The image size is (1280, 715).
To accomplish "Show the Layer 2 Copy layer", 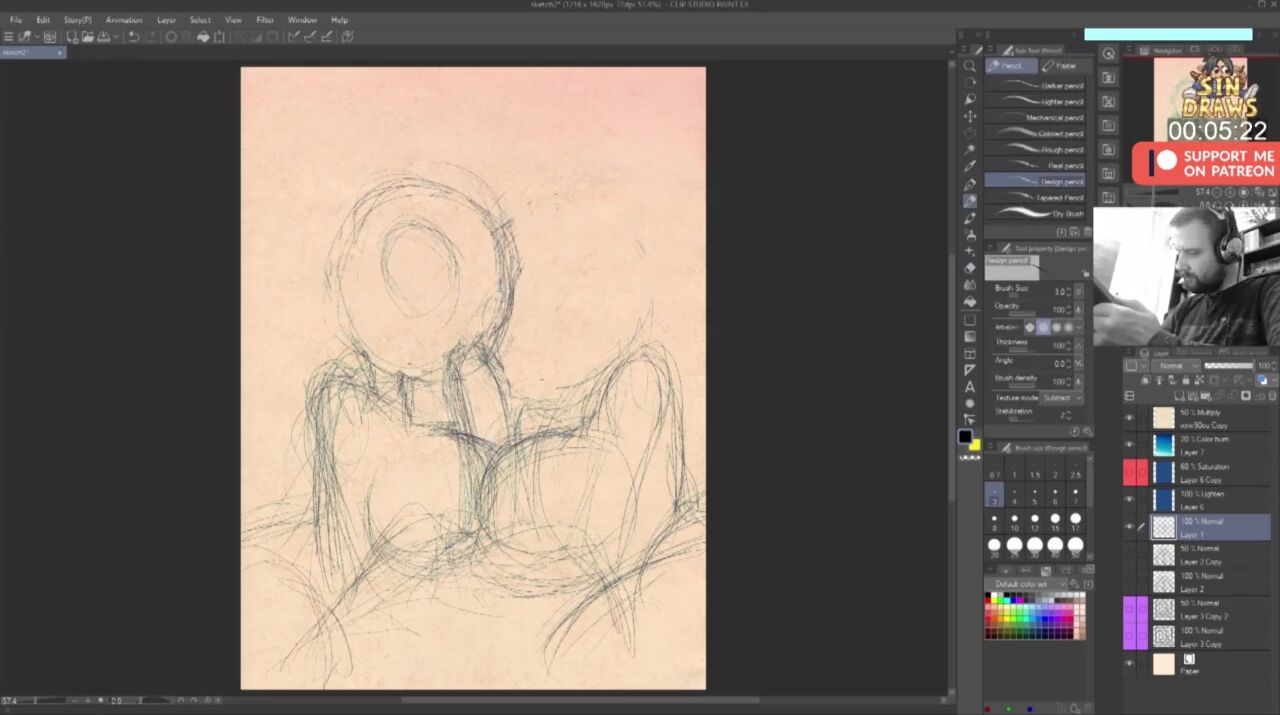I will (x=1129, y=555).
